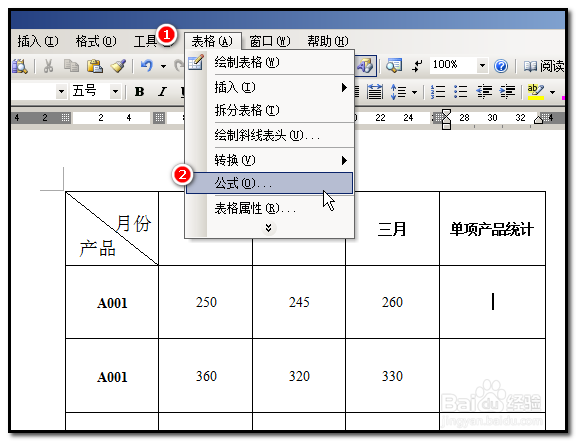Click the 表格(A) menu title
Viewport: 576px width, 441px height.
(x=212, y=41)
